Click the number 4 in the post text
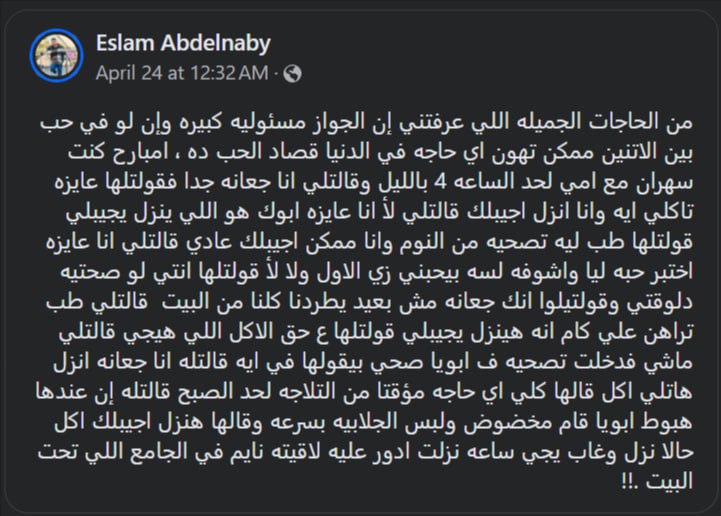The width and height of the screenshot is (721, 516). [x=441, y=183]
